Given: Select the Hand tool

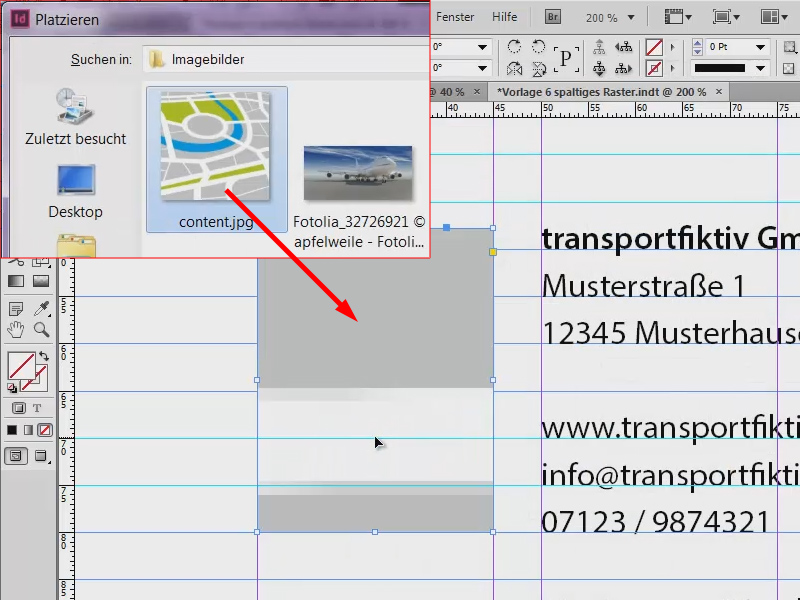Looking at the screenshot, I should point(15,330).
